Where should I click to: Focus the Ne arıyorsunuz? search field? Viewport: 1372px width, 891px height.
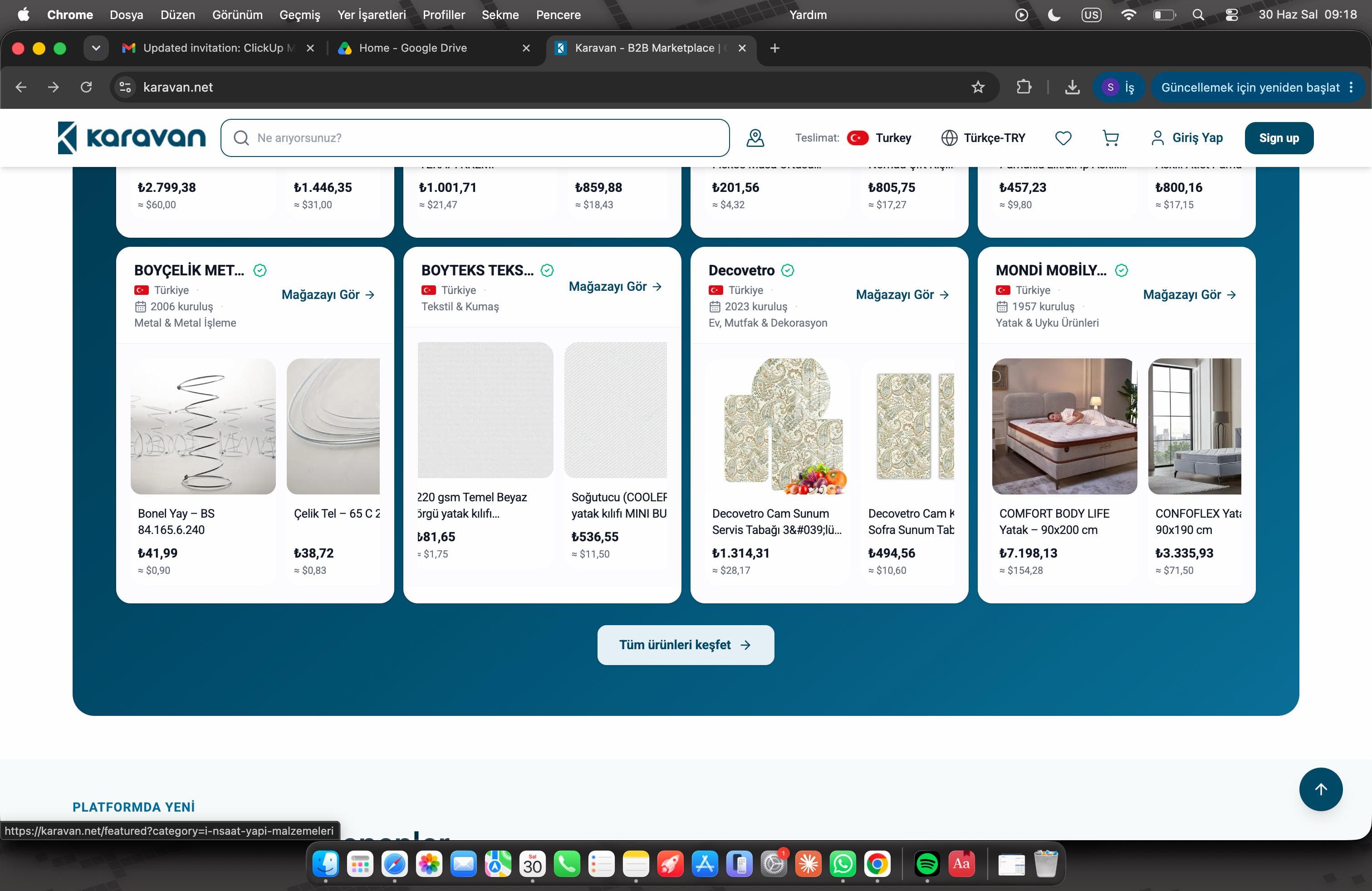click(x=475, y=138)
